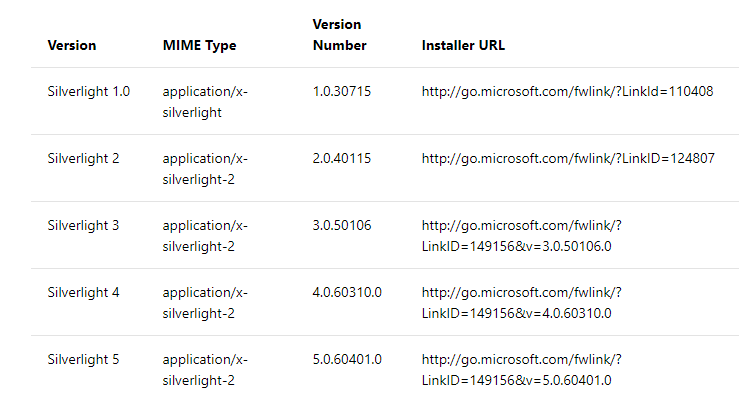Click the MIME type in the Silverlight 2 row
This screenshot has height=409, width=742.
(205, 169)
